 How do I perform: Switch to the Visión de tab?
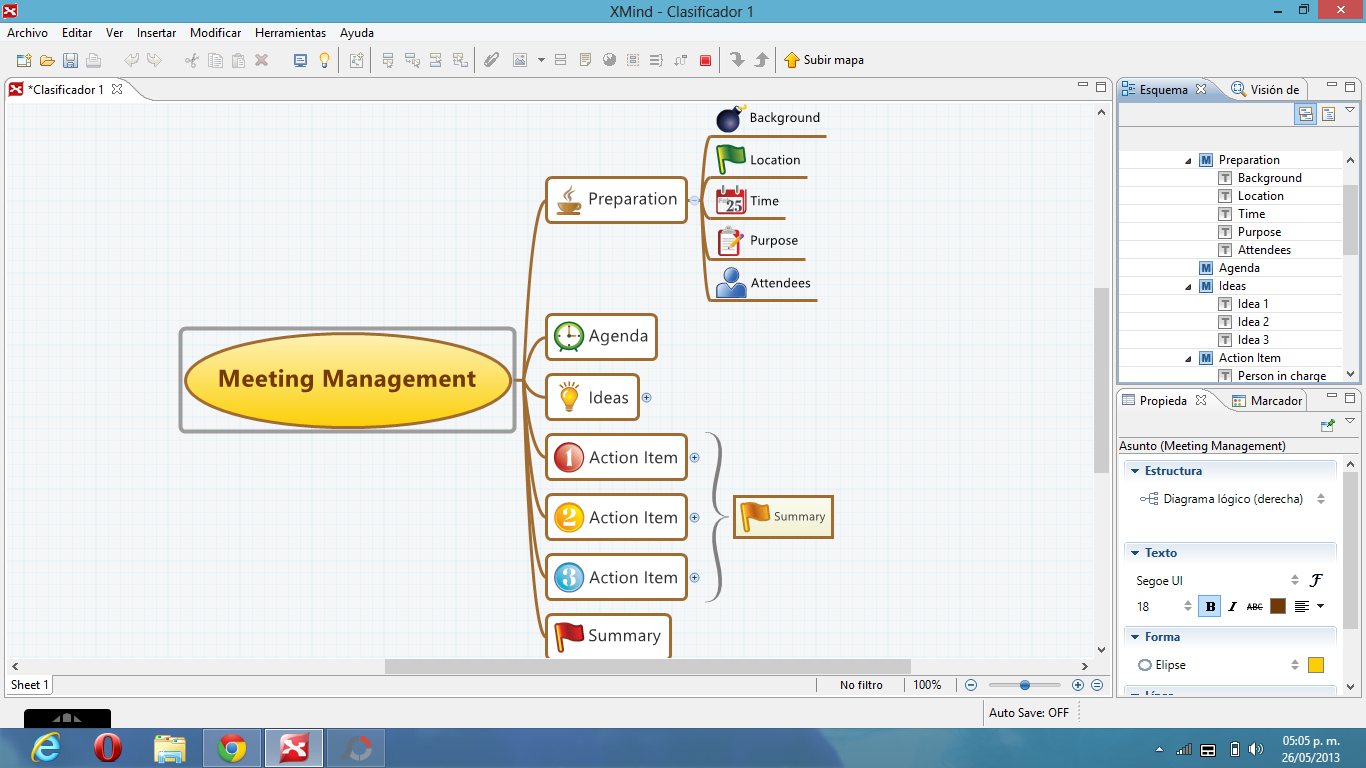(1266, 89)
